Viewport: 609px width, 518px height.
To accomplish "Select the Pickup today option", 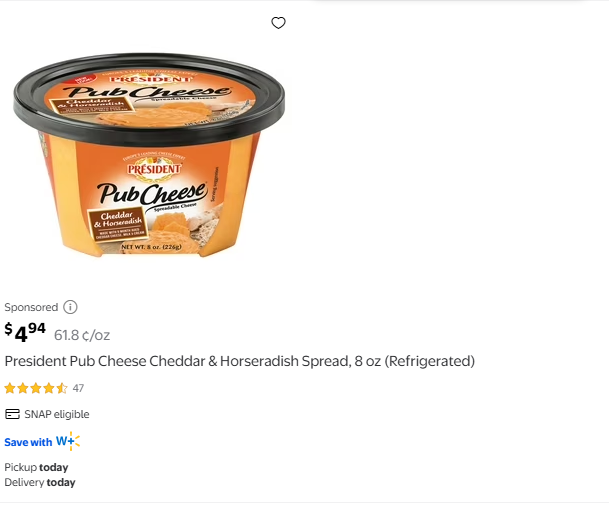I will pos(36,467).
